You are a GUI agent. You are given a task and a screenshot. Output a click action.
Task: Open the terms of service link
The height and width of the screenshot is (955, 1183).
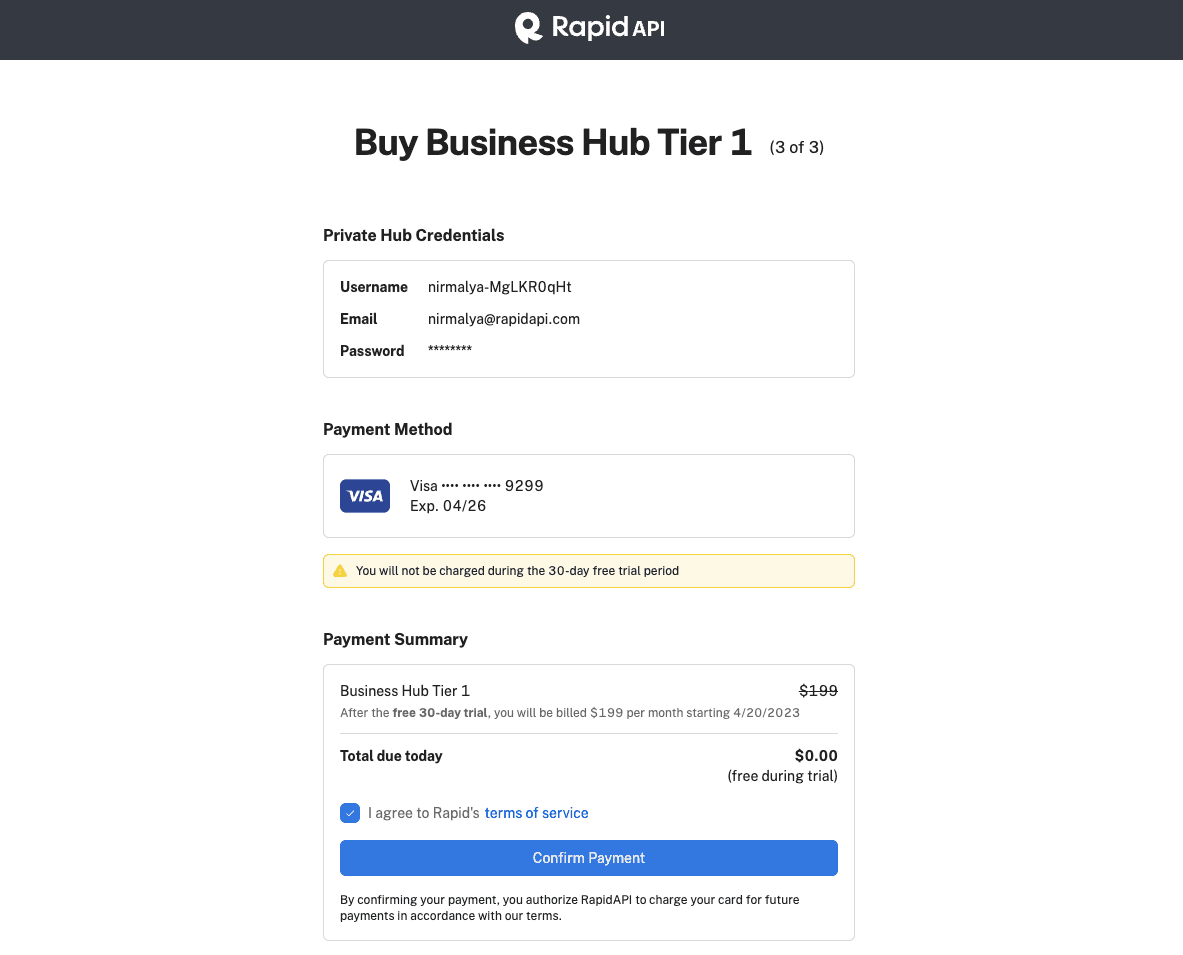click(536, 813)
